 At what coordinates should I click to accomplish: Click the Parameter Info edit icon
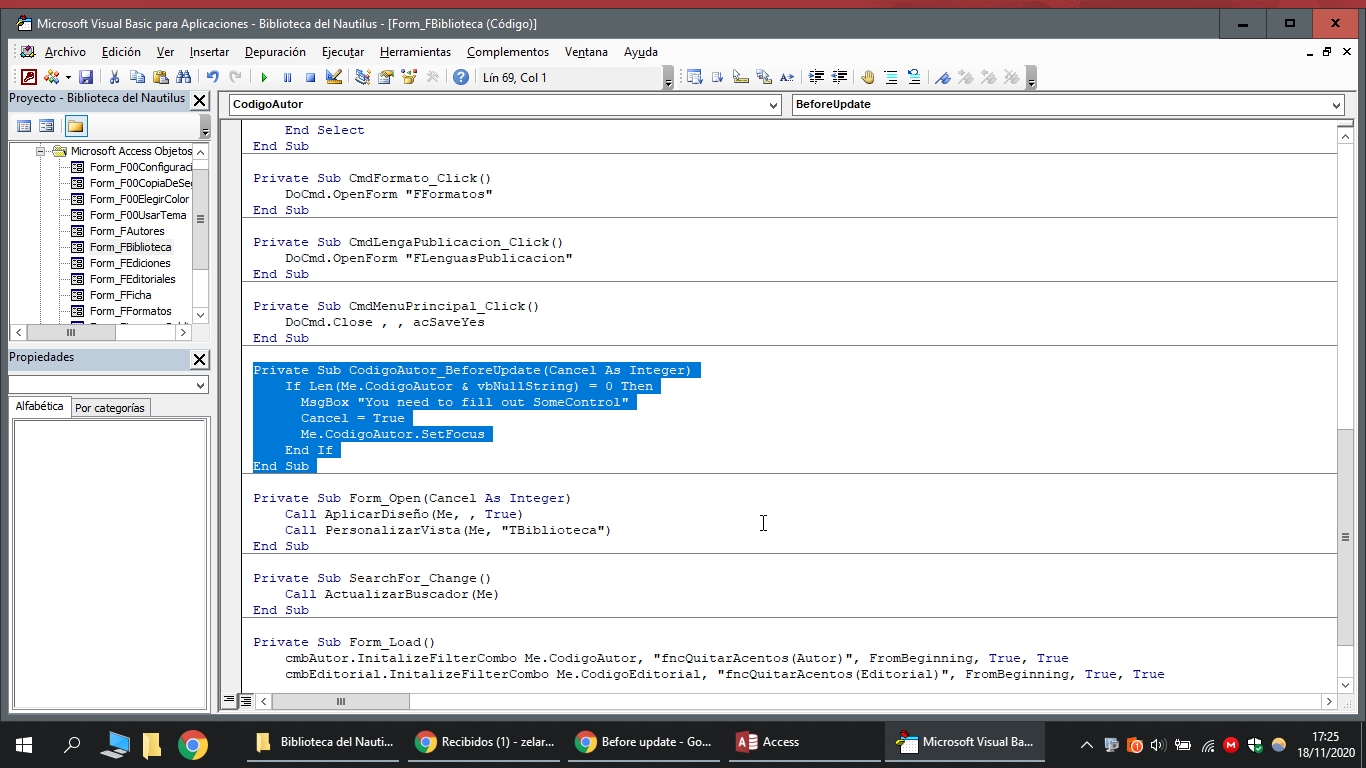[764, 77]
